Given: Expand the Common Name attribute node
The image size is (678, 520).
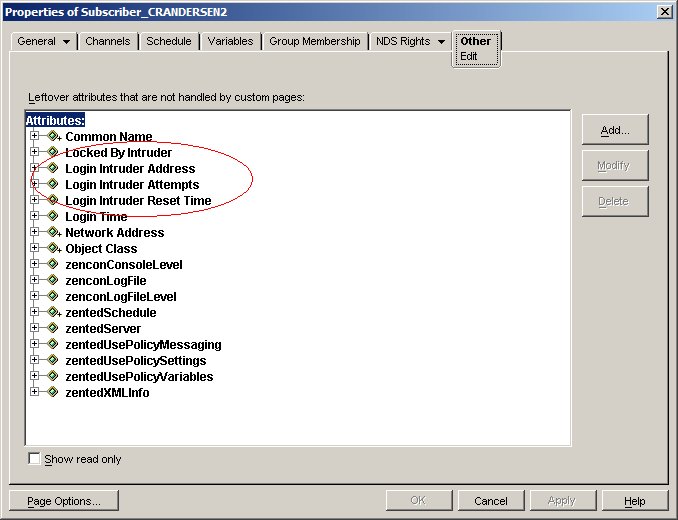Looking at the screenshot, I should (35, 136).
